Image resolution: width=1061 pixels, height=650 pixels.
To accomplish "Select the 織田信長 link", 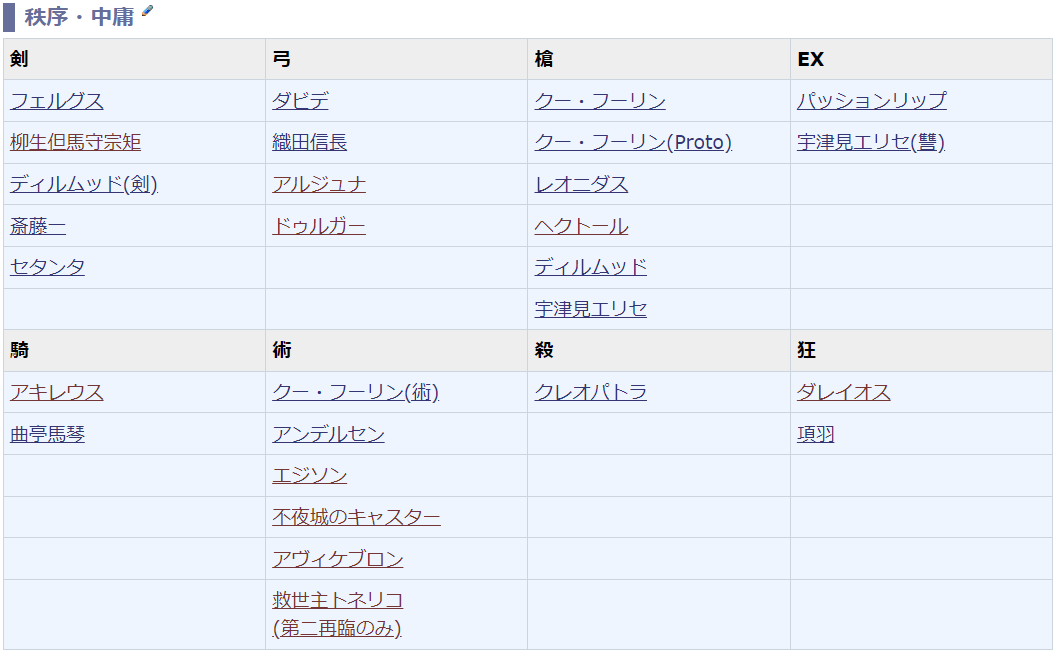I will (x=310, y=143).
